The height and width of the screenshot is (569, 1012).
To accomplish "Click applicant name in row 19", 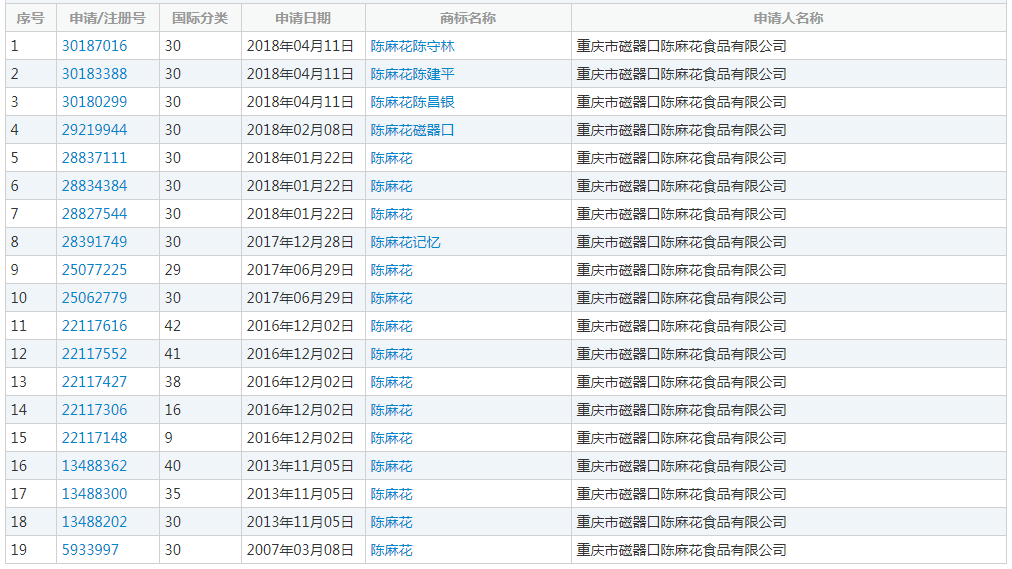I will tap(682, 550).
